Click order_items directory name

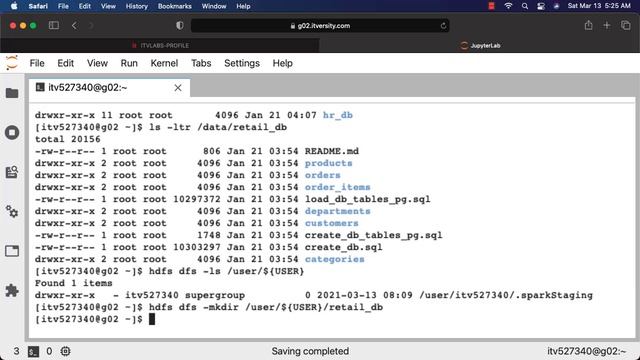pyautogui.click(x=338, y=187)
